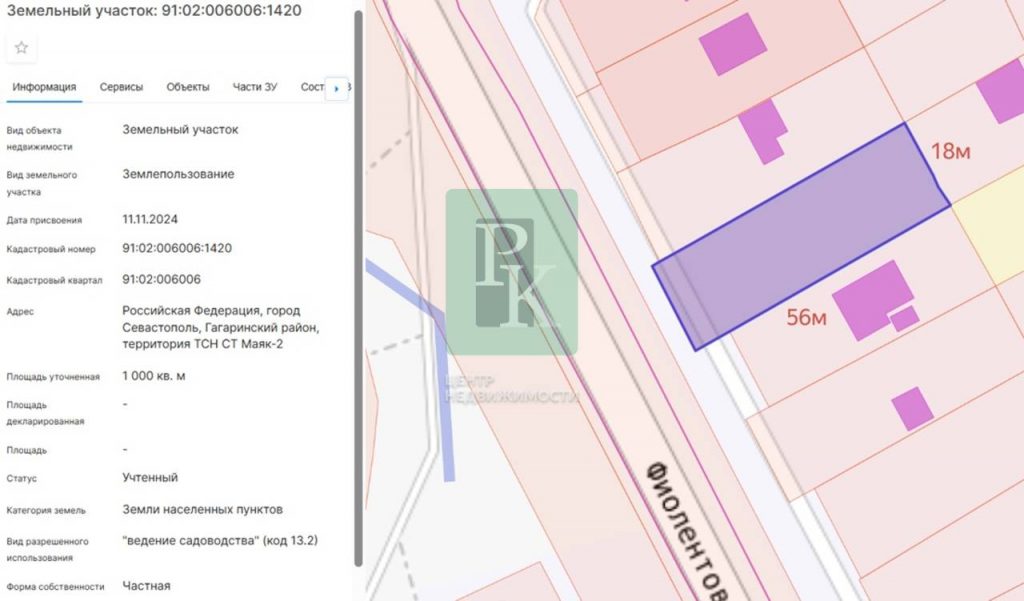The width and height of the screenshot is (1024, 601).
Task: Switch to the Сервисы tab
Action: [121, 87]
